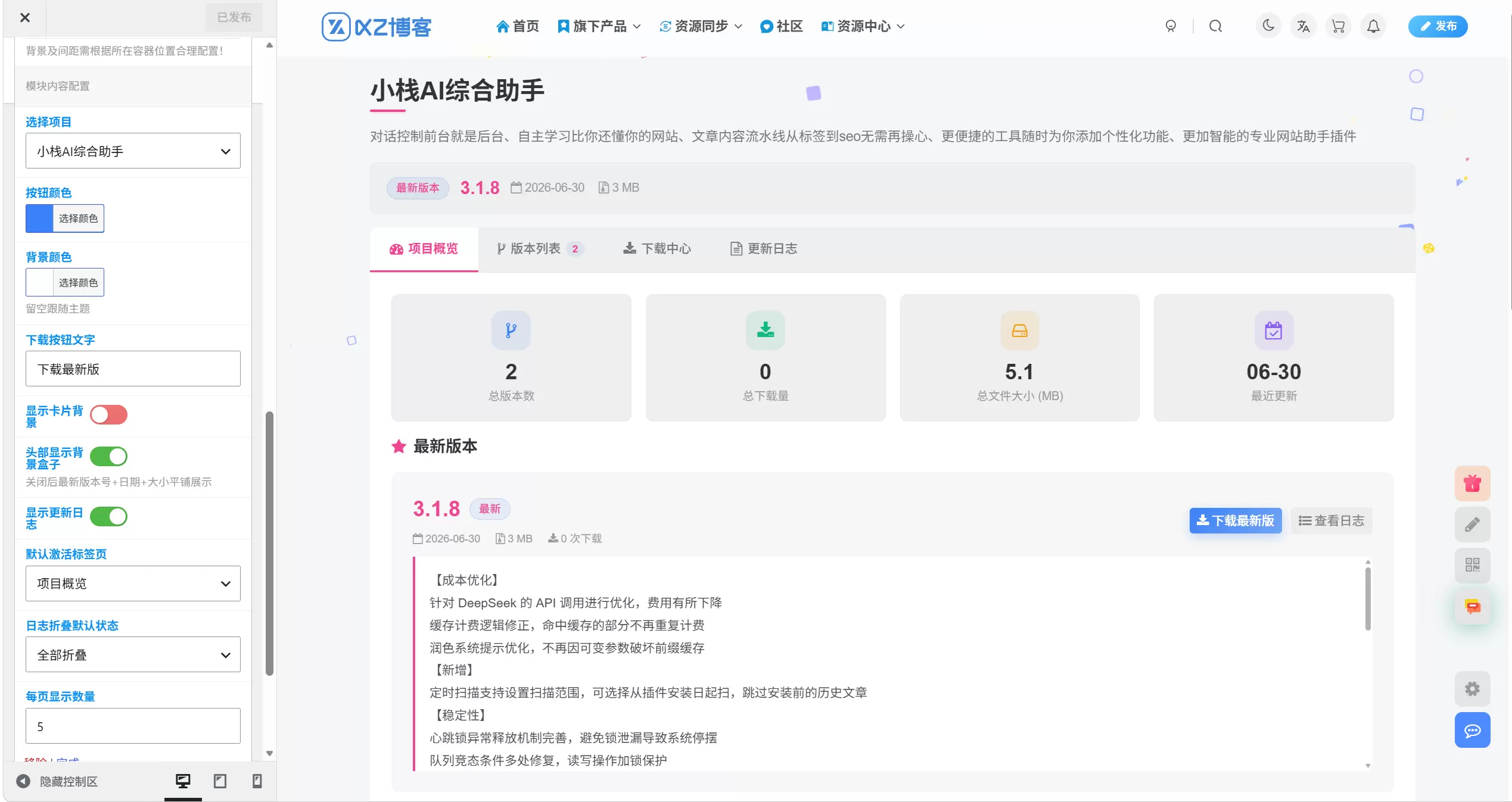Click the pink star beside 最新版本 heading
The width and height of the screenshot is (1512, 802).
point(399,446)
